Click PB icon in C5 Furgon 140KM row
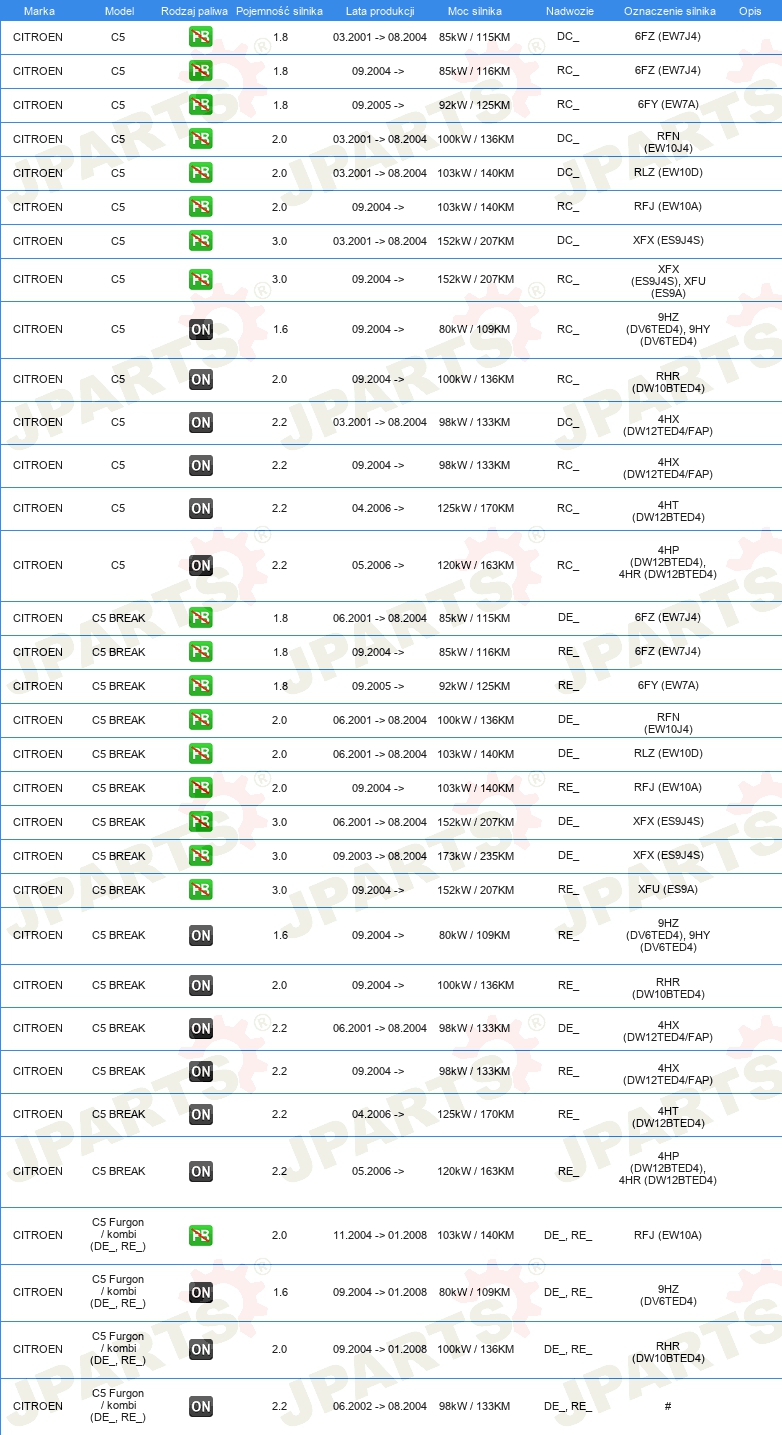The height and width of the screenshot is (1435, 782). pos(200,1236)
